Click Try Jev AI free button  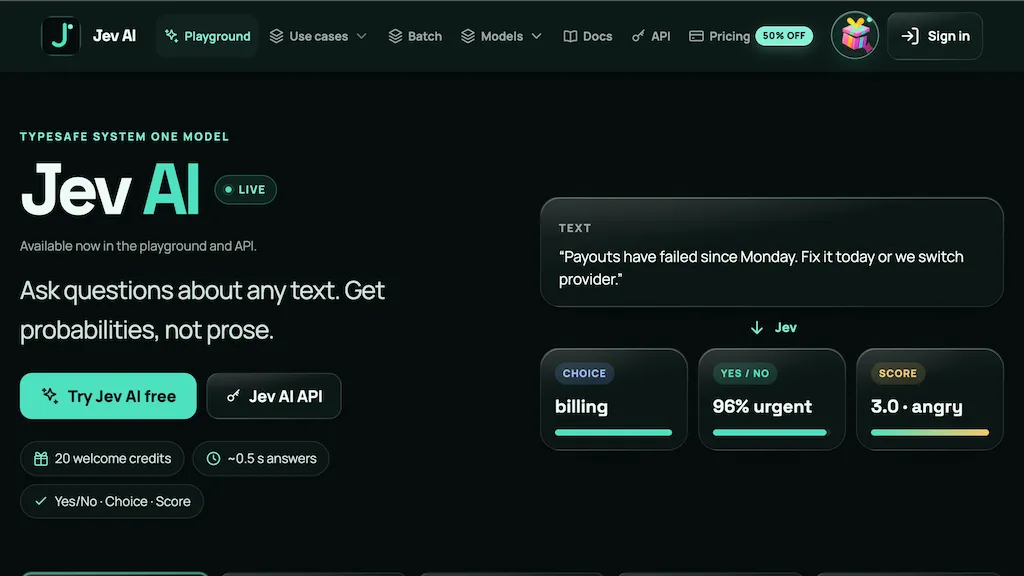tap(108, 396)
